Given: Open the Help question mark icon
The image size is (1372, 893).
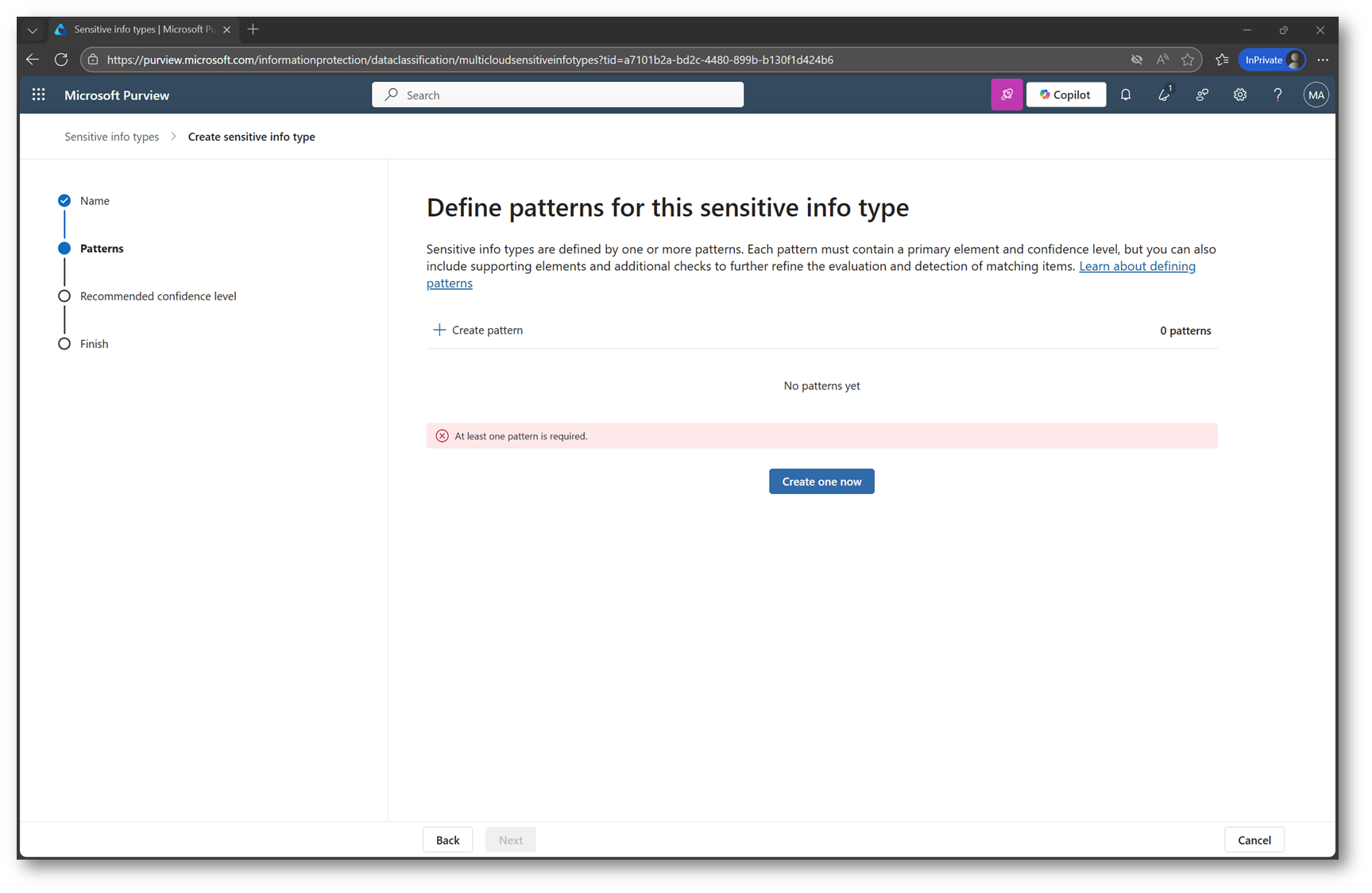Looking at the screenshot, I should 1277,95.
